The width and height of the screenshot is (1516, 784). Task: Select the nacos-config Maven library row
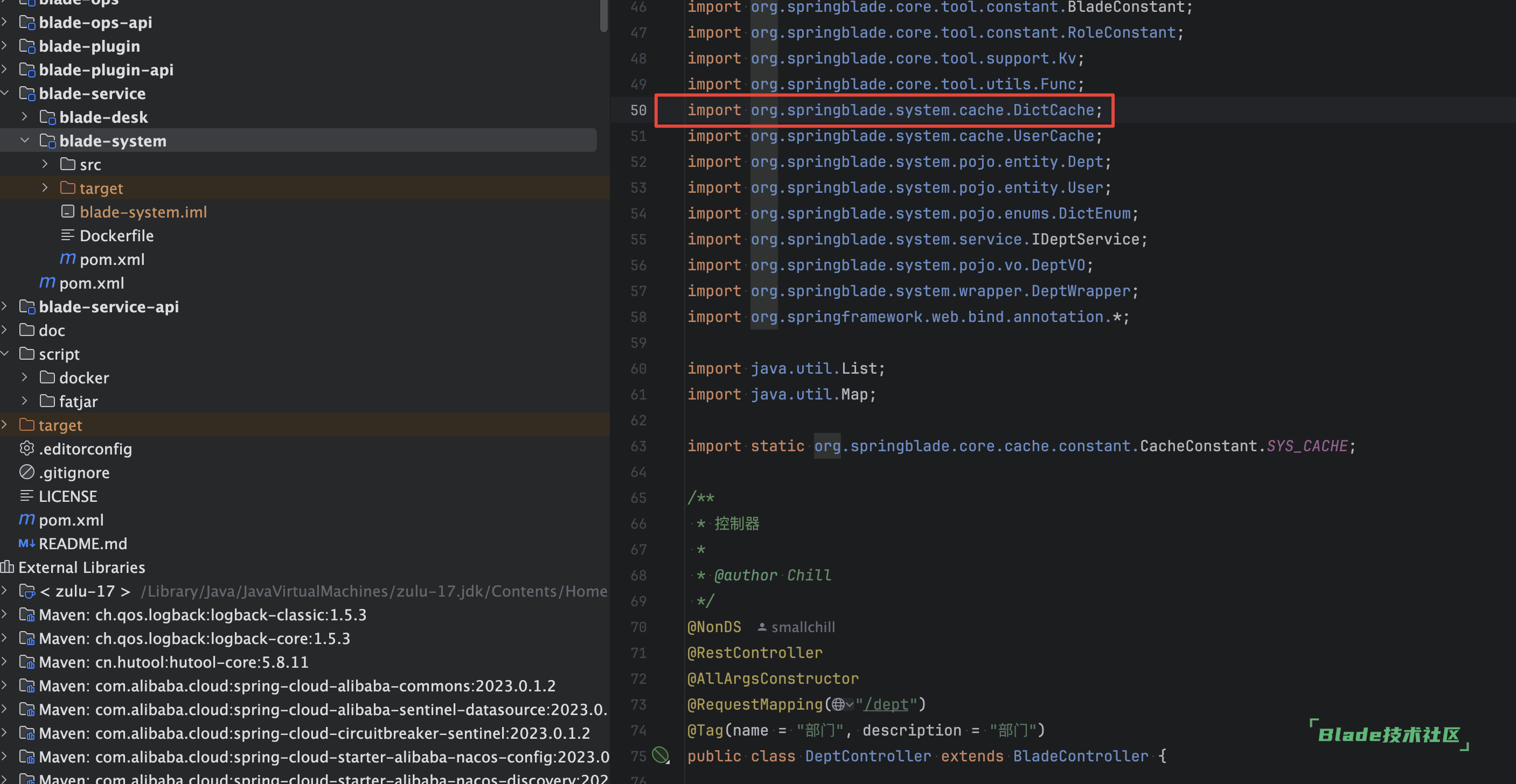coord(304,757)
